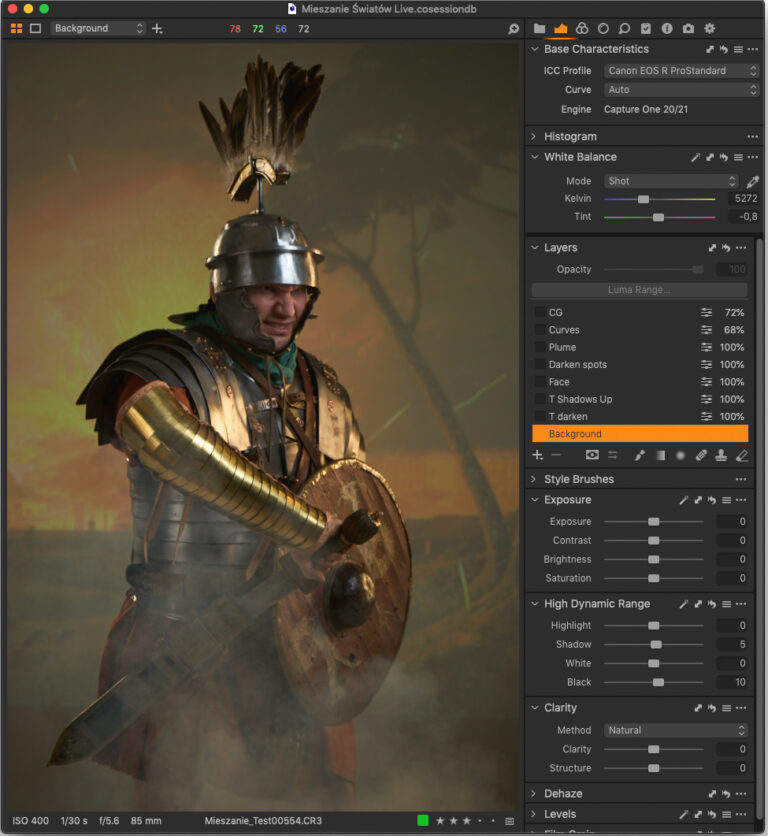Reset the Exposure tool adjustments

712,500
